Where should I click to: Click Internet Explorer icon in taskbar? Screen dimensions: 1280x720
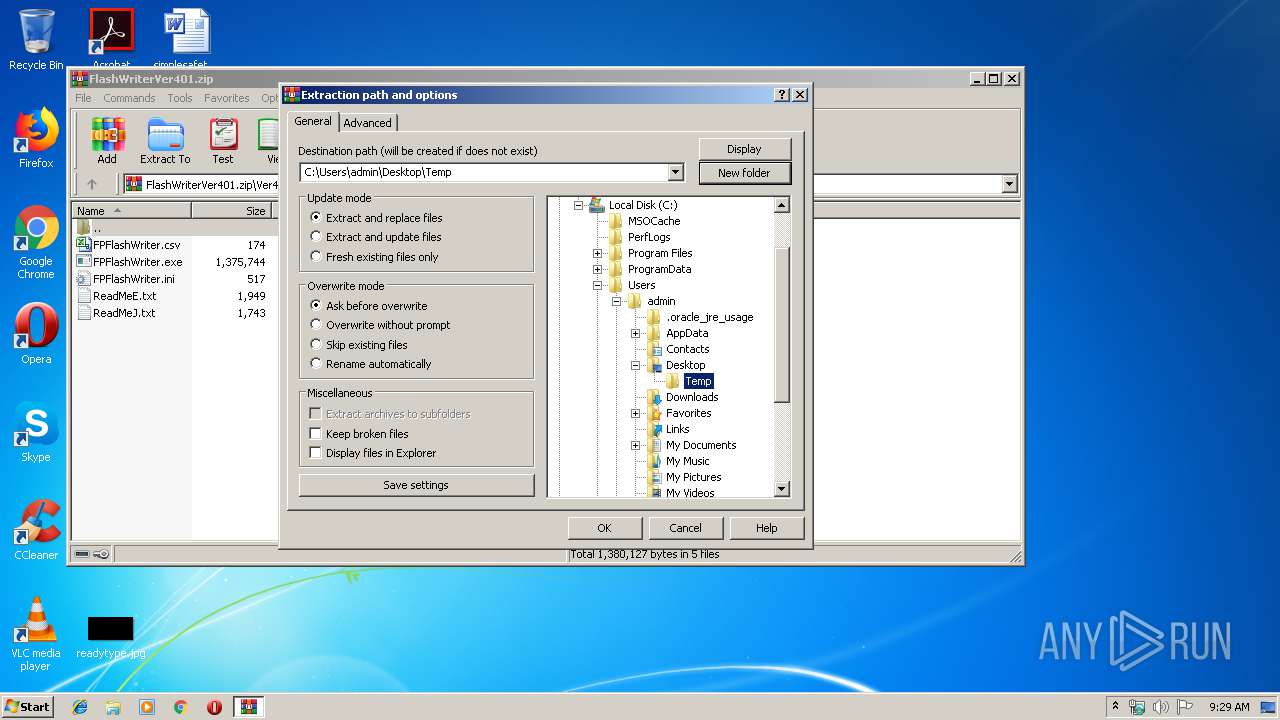pyautogui.click(x=80, y=707)
